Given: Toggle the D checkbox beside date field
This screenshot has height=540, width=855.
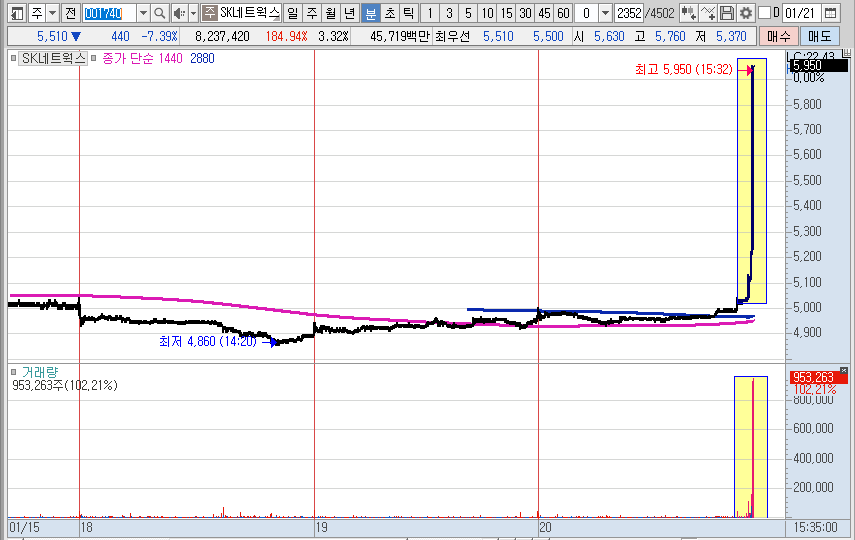Looking at the screenshot, I should click(x=765, y=13).
